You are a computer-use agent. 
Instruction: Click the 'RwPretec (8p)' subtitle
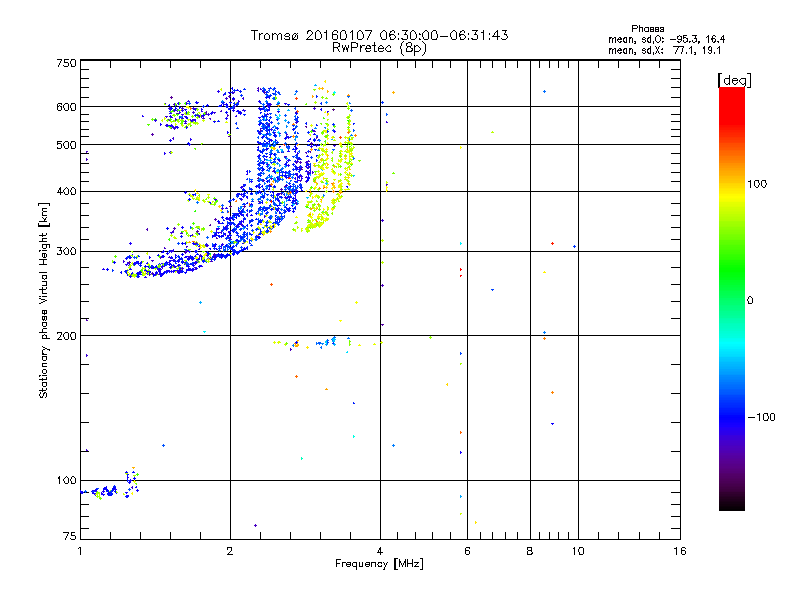point(379,48)
